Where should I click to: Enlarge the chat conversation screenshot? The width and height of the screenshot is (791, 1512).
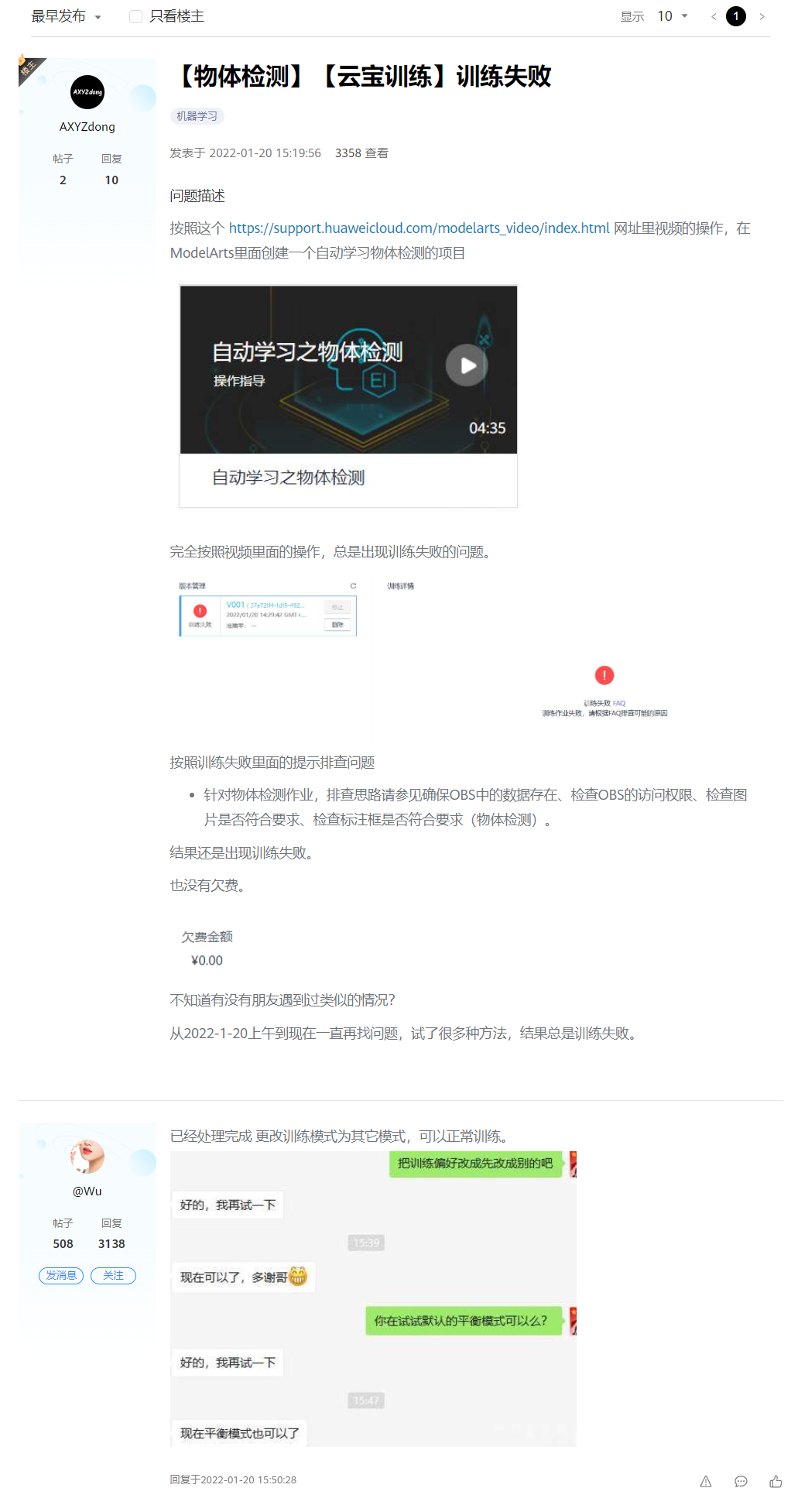pos(373,1298)
